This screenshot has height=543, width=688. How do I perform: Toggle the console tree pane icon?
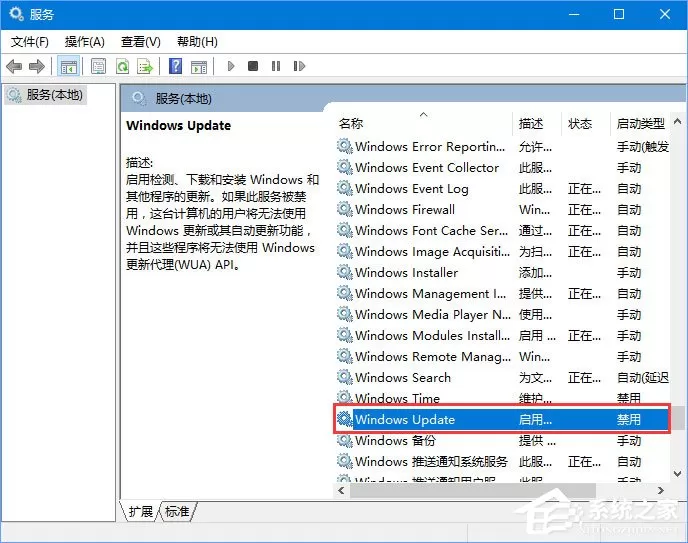click(69, 67)
